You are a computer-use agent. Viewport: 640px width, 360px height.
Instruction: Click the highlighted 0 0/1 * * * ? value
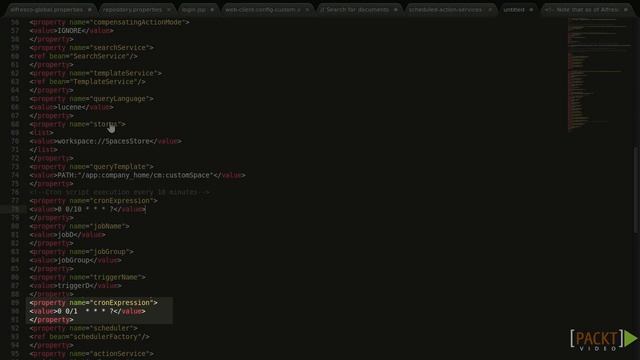85,311
